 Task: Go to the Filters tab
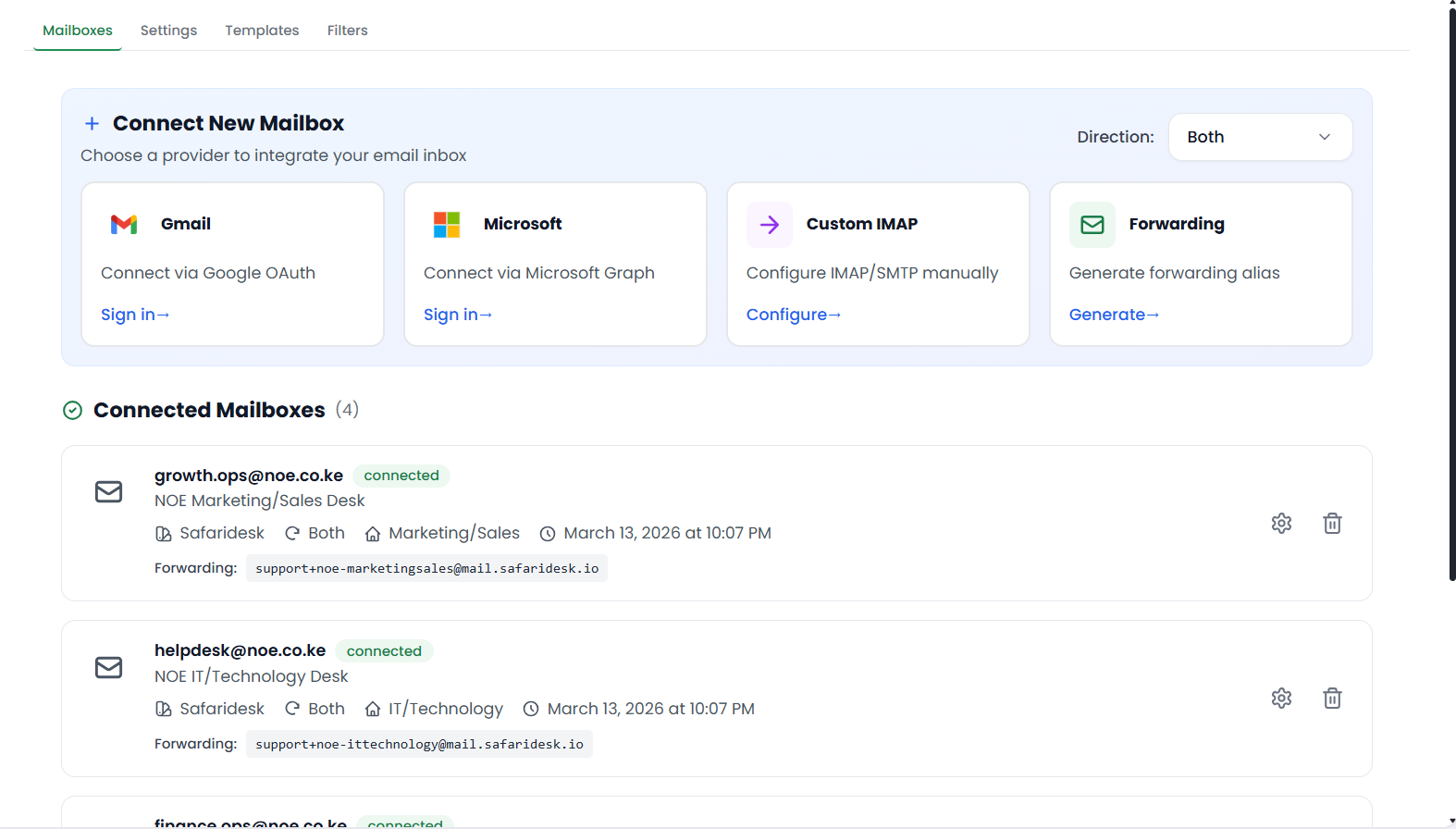click(x=347, y=31)
